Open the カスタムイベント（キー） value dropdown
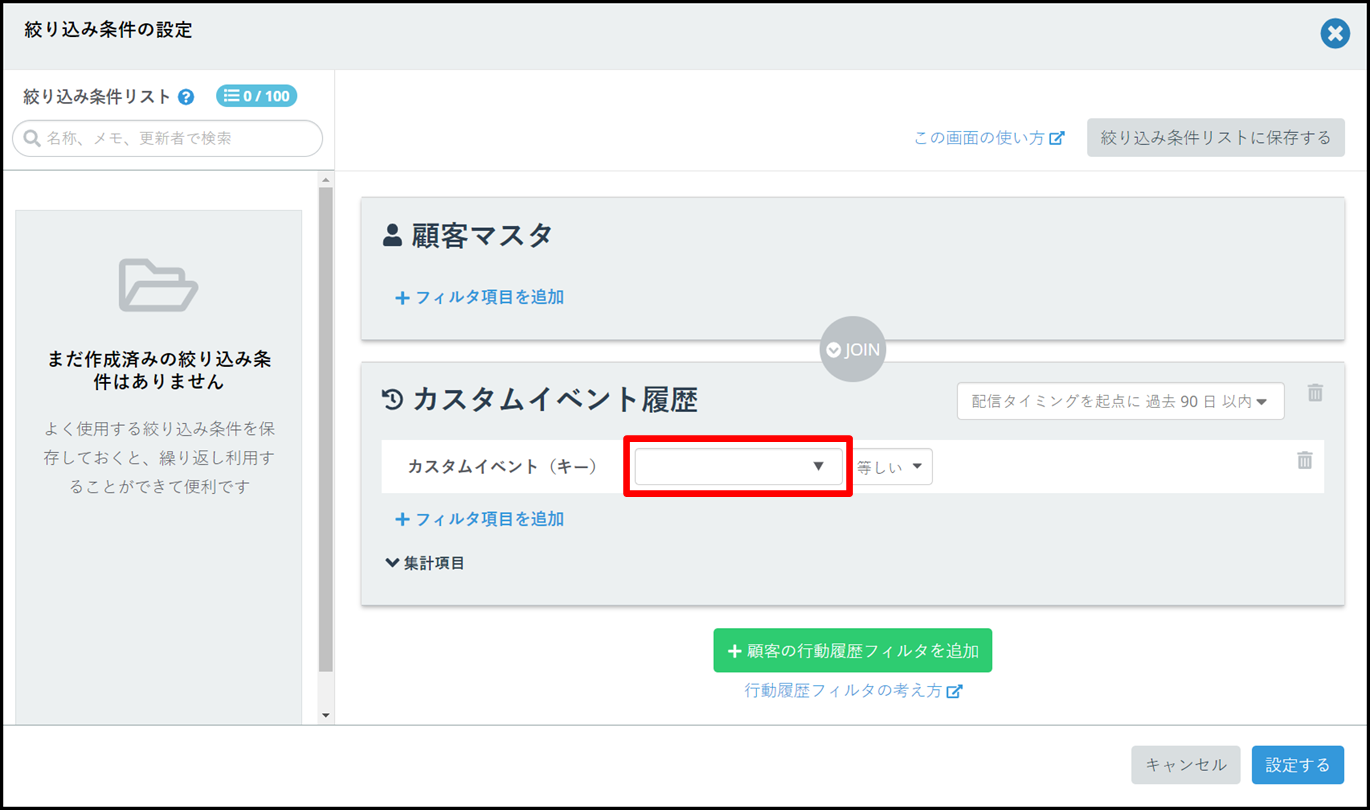 (738, 466)
